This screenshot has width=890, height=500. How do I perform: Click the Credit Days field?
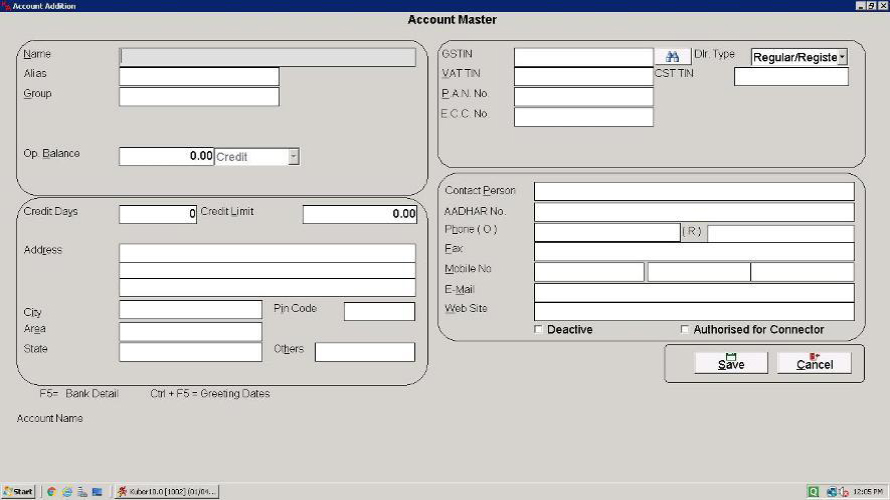pos(158,214)
